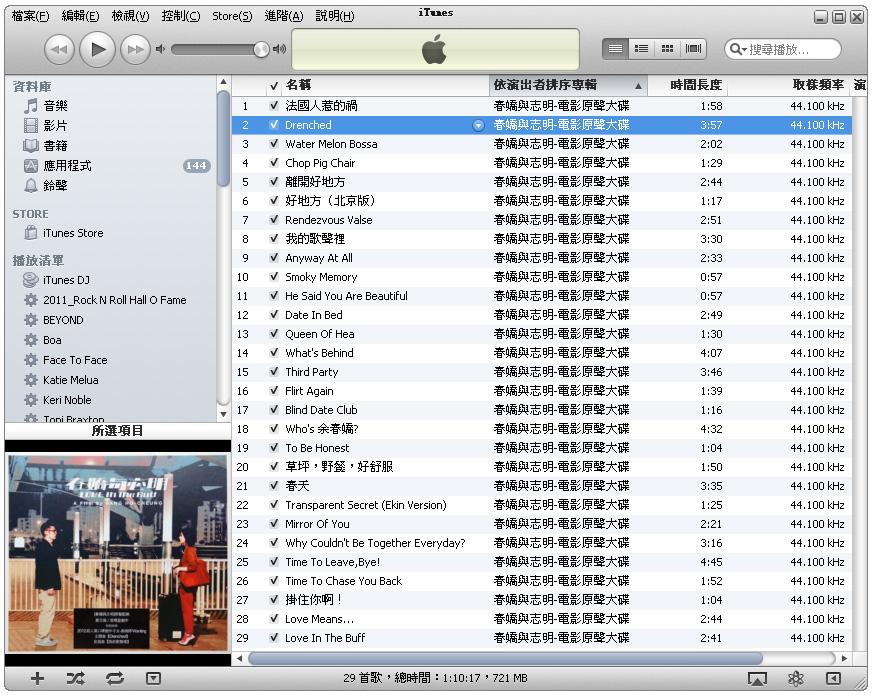873x696 pixels.
Task: Click the max-volume speaker icon
Action: (x=279, y=50)
